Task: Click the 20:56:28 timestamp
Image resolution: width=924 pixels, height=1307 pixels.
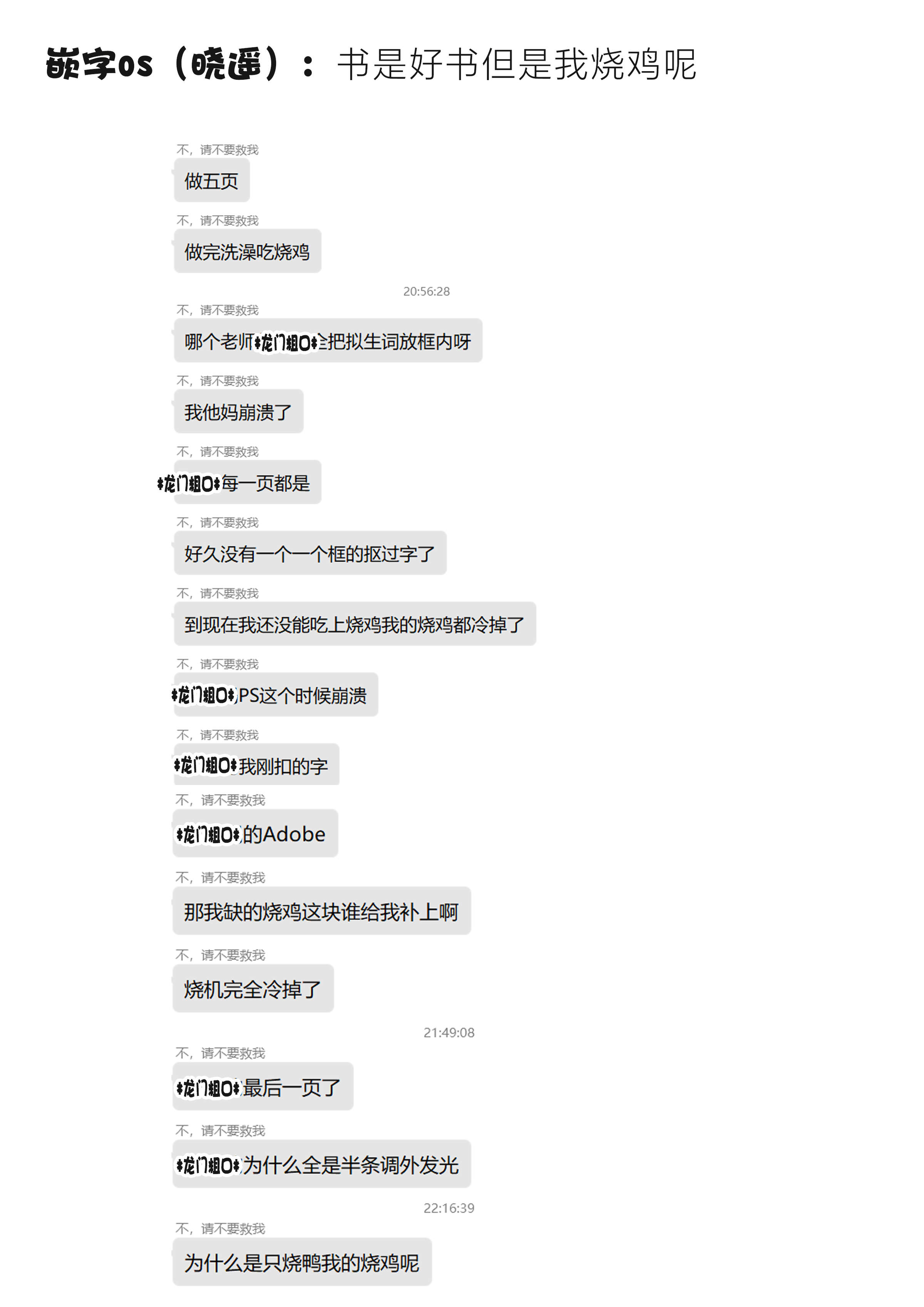Action: (427, 291)
